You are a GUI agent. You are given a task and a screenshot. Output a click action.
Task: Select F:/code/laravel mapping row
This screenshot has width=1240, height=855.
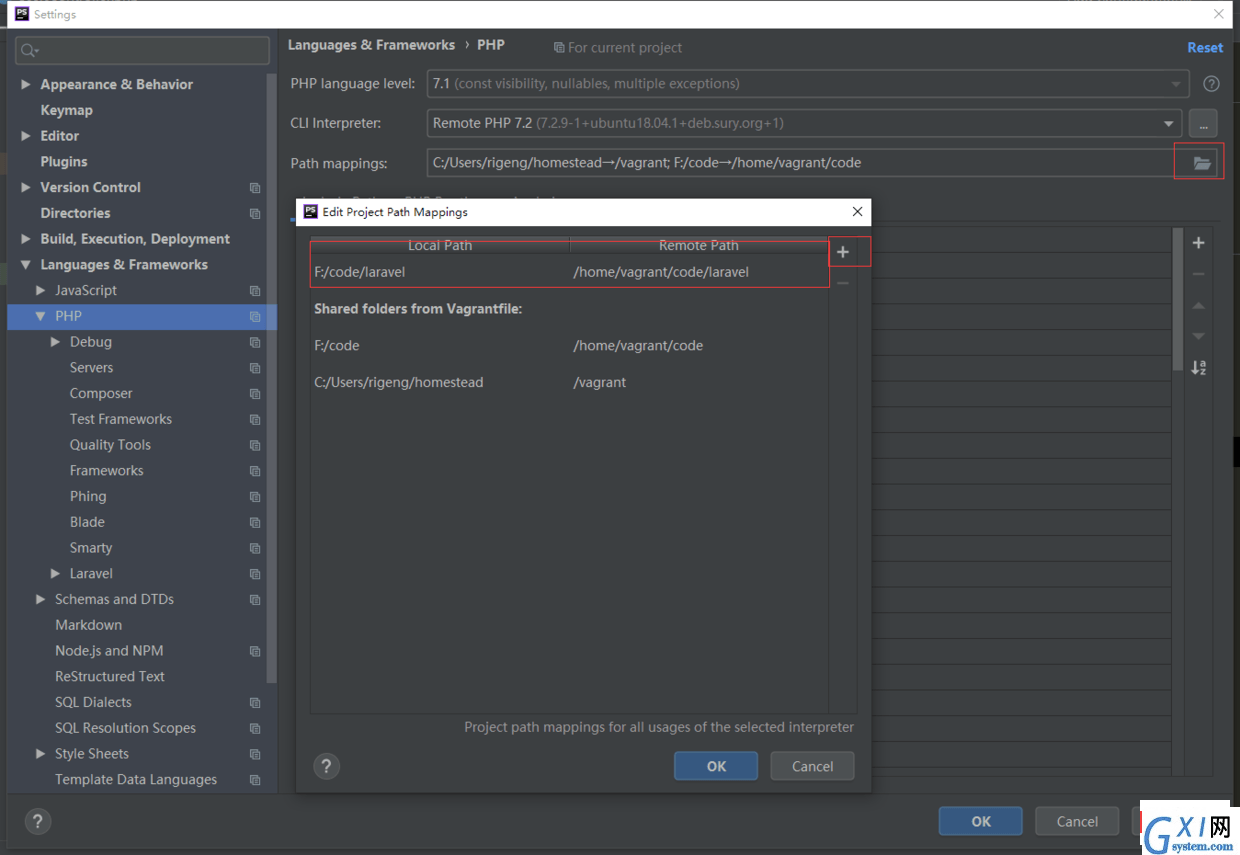point(569,272)
